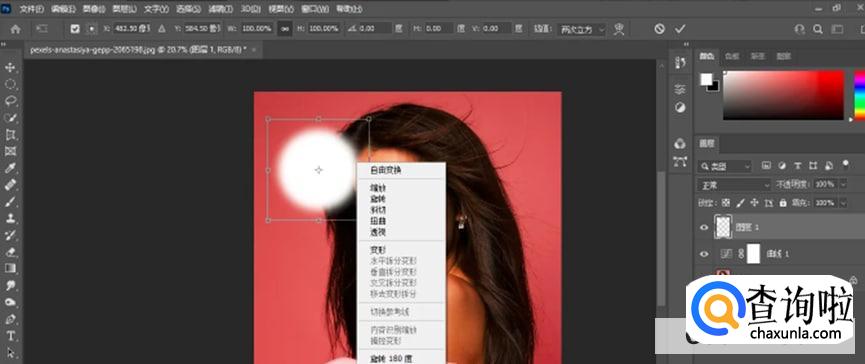The height and width of the screenshot is (364, 865).
Task: Select the Blur tool
Action: coord(10,286)
